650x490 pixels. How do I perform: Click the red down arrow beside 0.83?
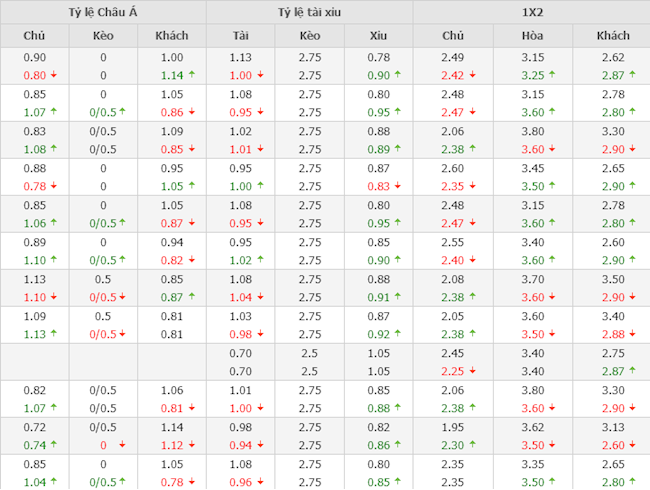tap(397, 186)
